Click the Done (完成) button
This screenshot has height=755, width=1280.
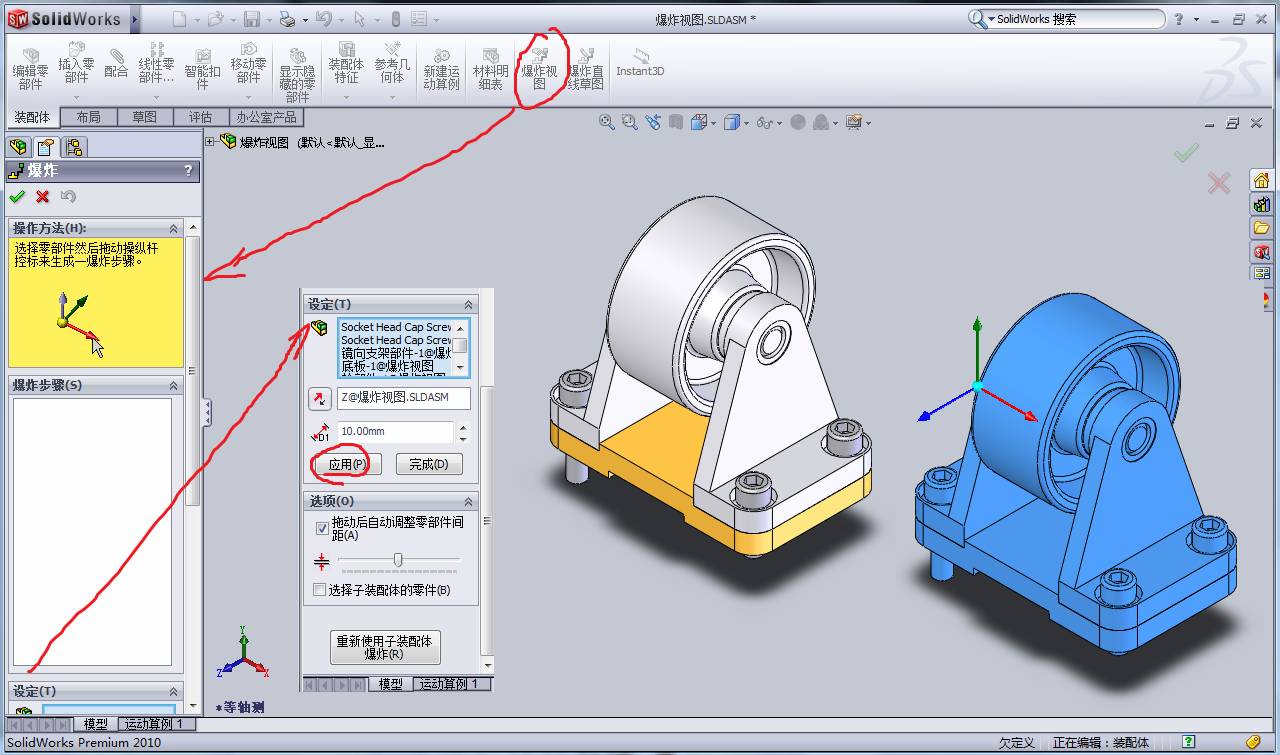point(429,464)
